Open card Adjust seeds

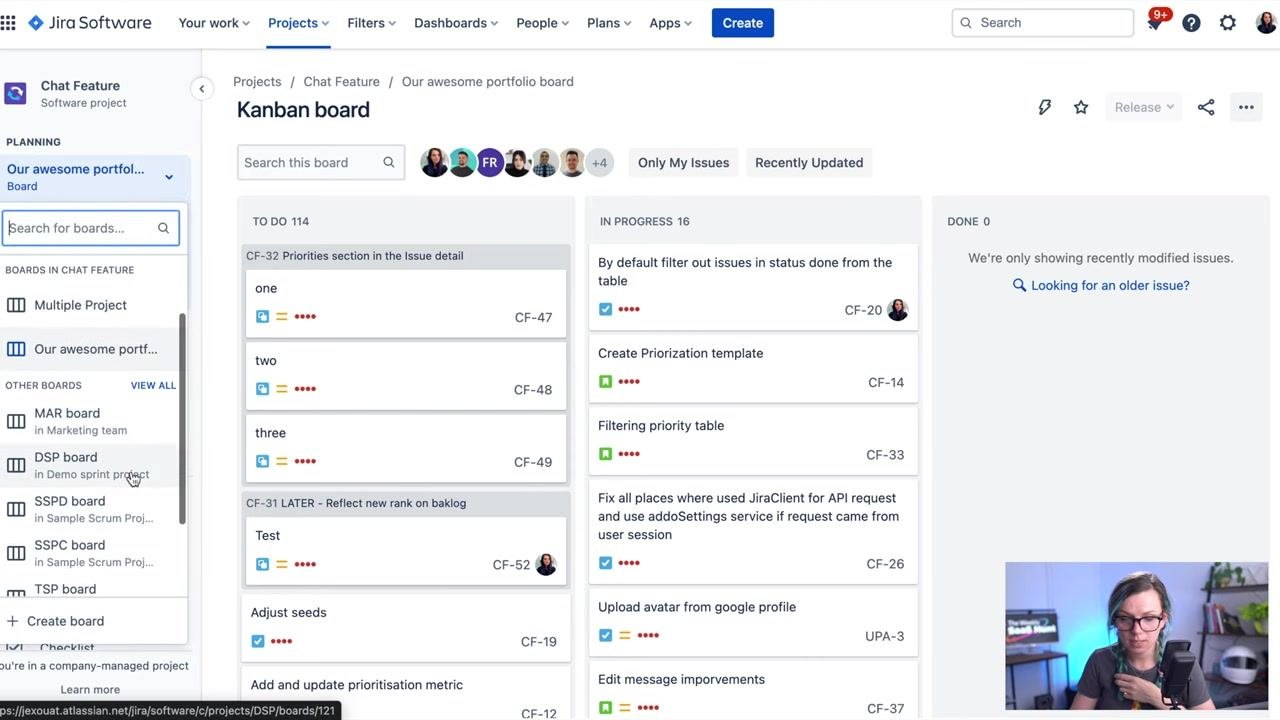coord(405,626)
